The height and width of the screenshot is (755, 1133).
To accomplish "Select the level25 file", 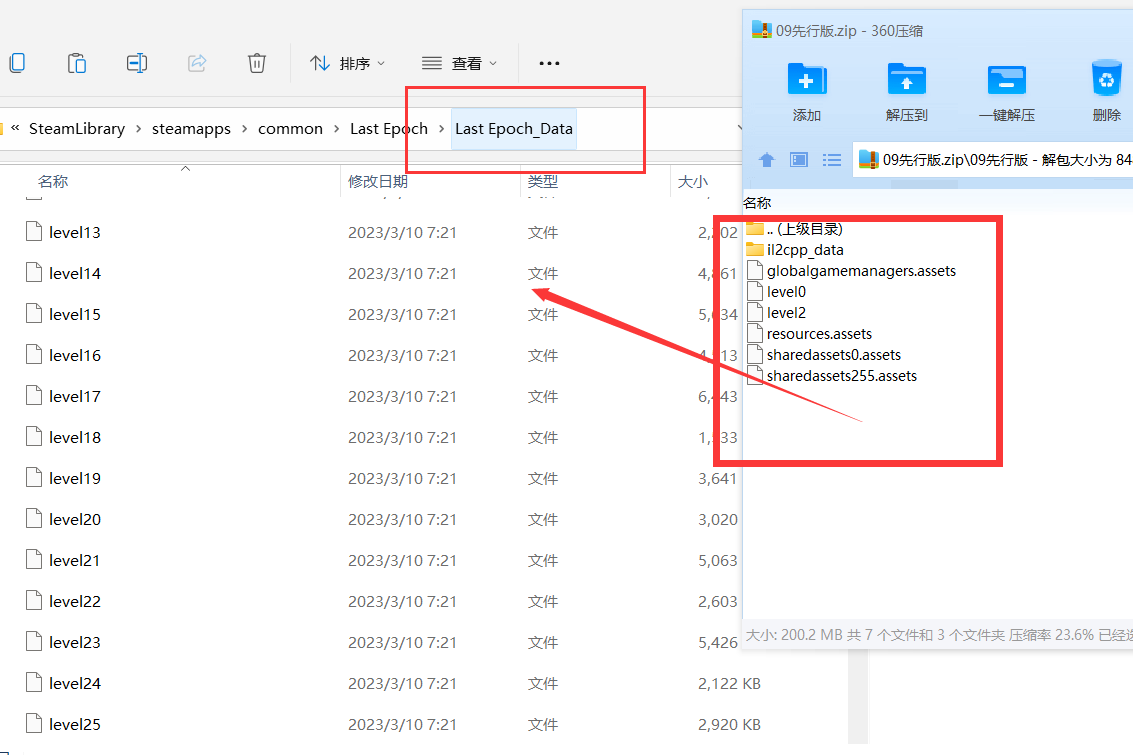I will click(x=74, y=725).
